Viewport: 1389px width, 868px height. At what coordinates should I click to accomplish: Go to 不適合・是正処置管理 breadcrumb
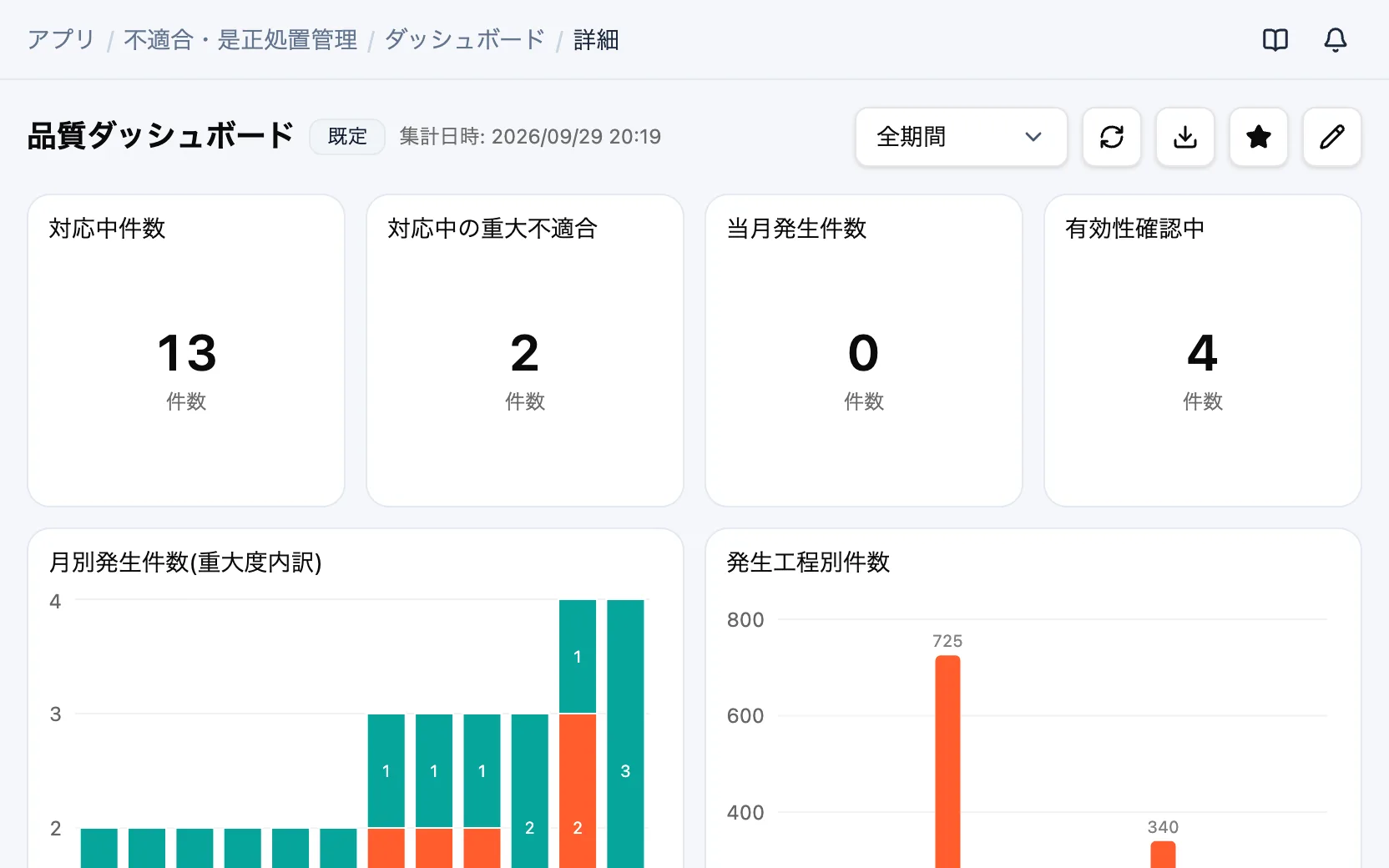click(240, 39)
